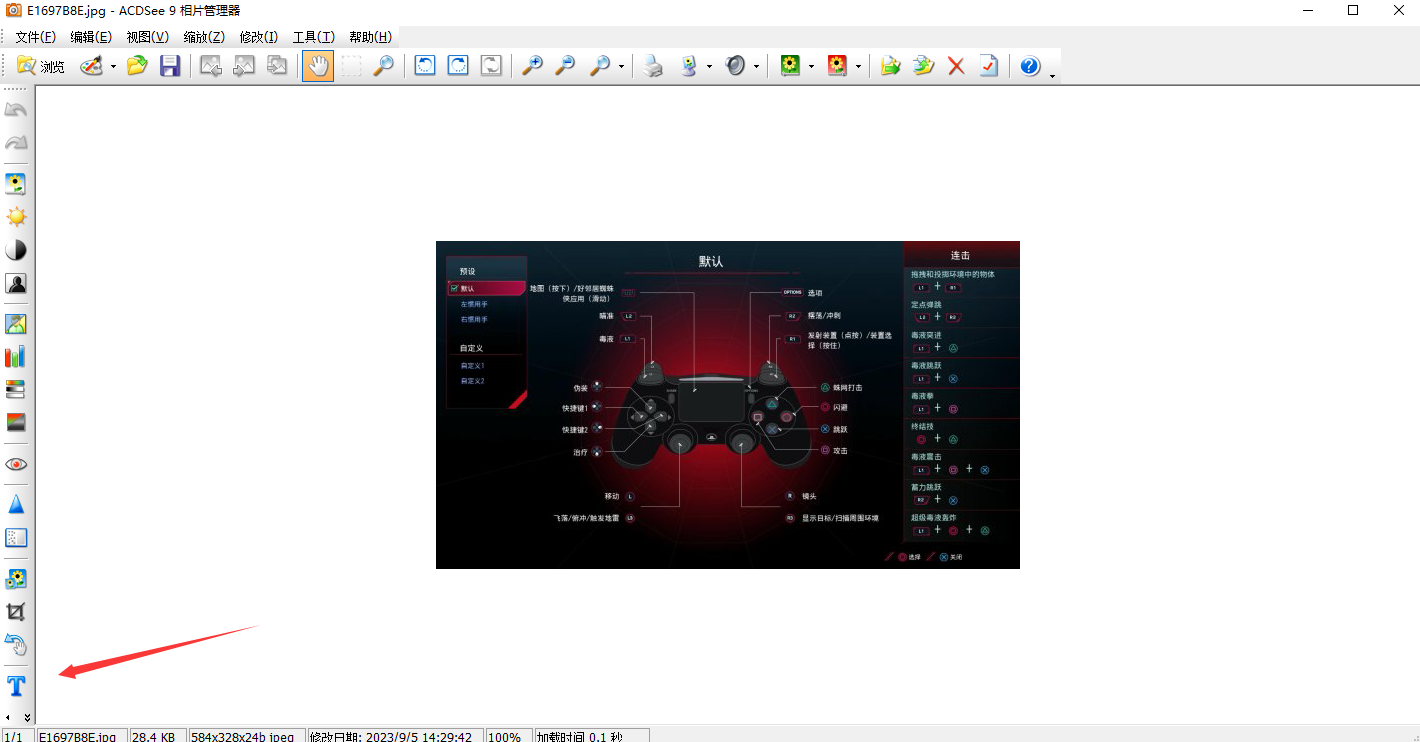Toggle the magnifier view tool
This screenshot has height=742, width=1420.
coord(384,65)
